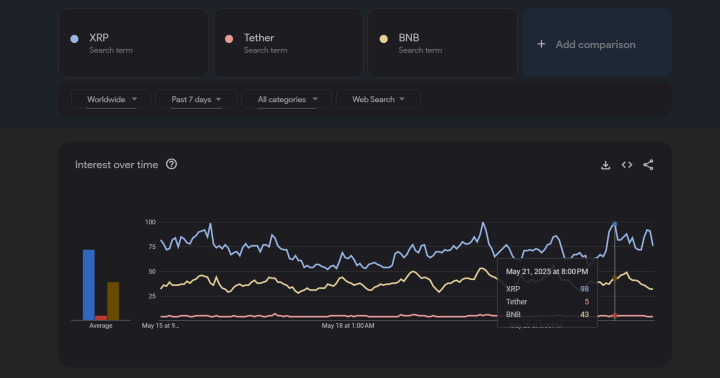Download the interest over time CSV
Viewport: 720px width, 378px height.
[605, 165]
